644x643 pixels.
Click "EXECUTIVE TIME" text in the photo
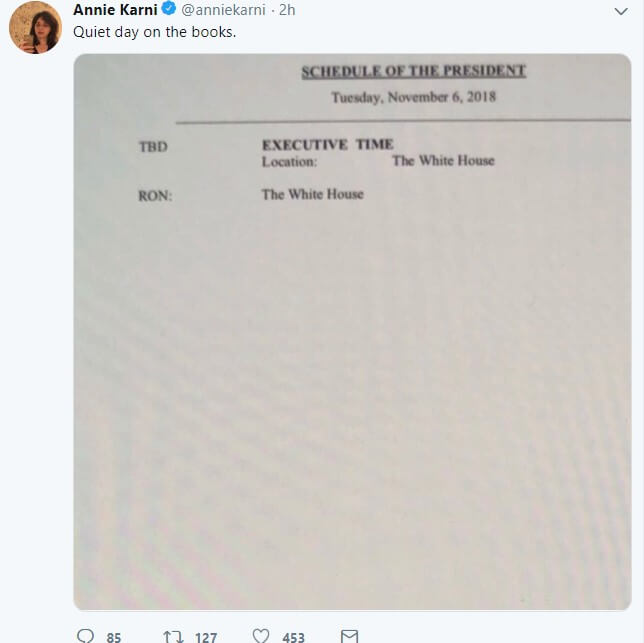click(328, 145)
